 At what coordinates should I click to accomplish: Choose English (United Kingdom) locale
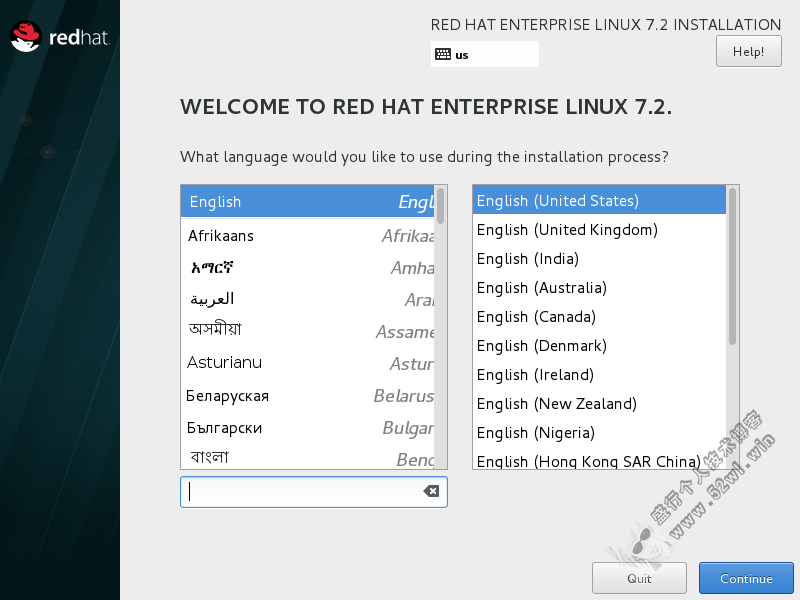(599, 230)
